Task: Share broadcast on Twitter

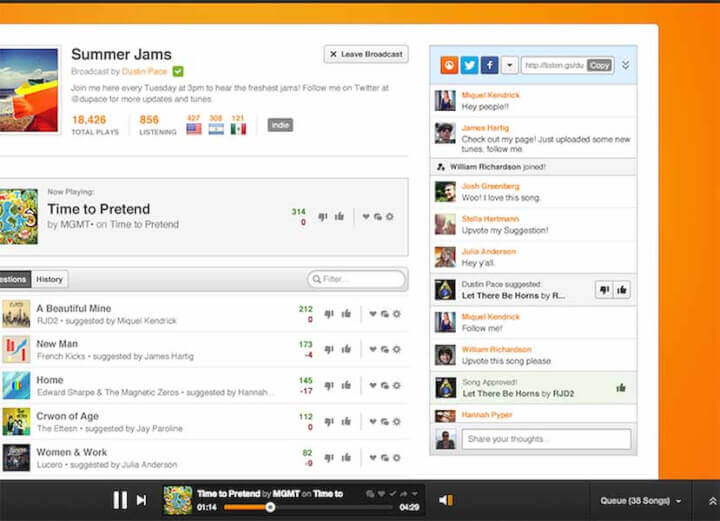Action: coord(469,65)
